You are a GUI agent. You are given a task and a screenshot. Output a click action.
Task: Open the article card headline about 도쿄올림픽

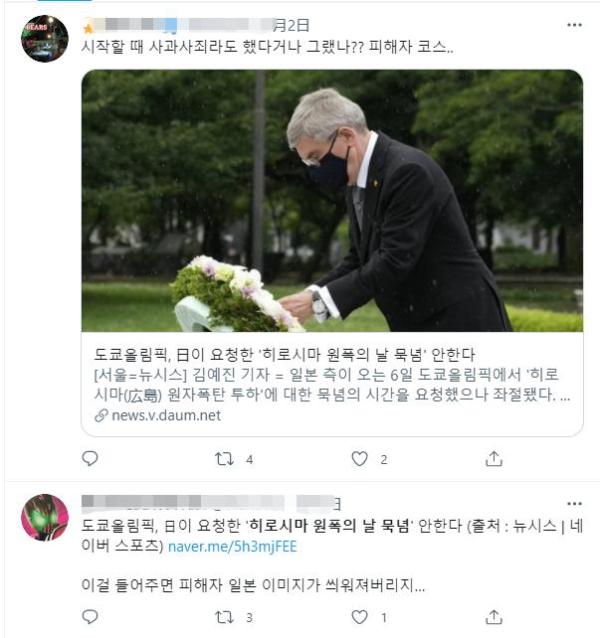point(284,355)
